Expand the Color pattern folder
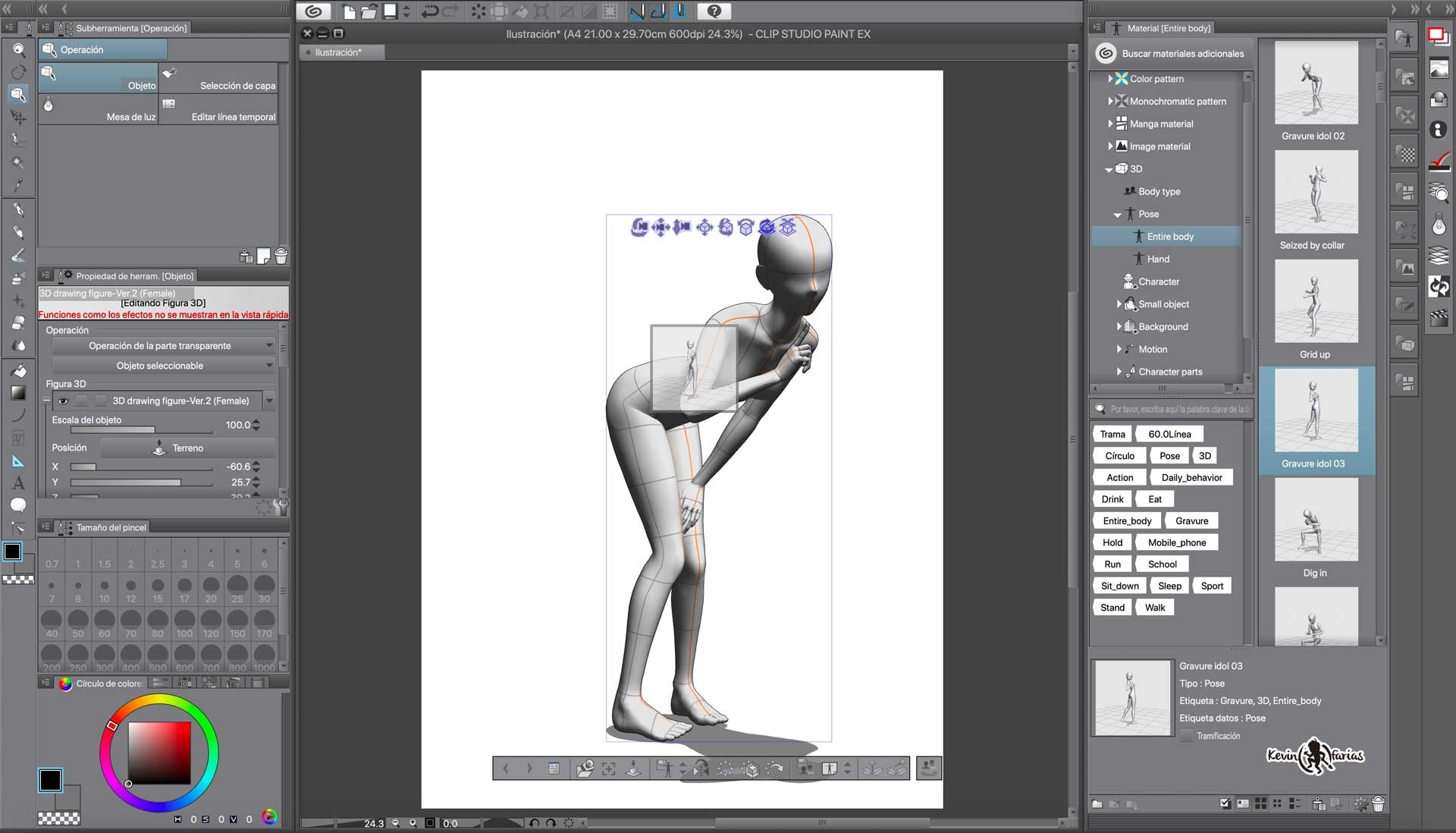The image size is (1456, 833). click(x=1110, y=79)
